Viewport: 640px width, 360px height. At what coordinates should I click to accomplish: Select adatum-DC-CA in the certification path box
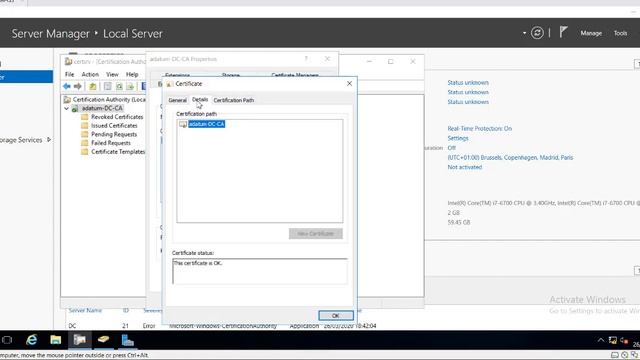tap(207, 124)
